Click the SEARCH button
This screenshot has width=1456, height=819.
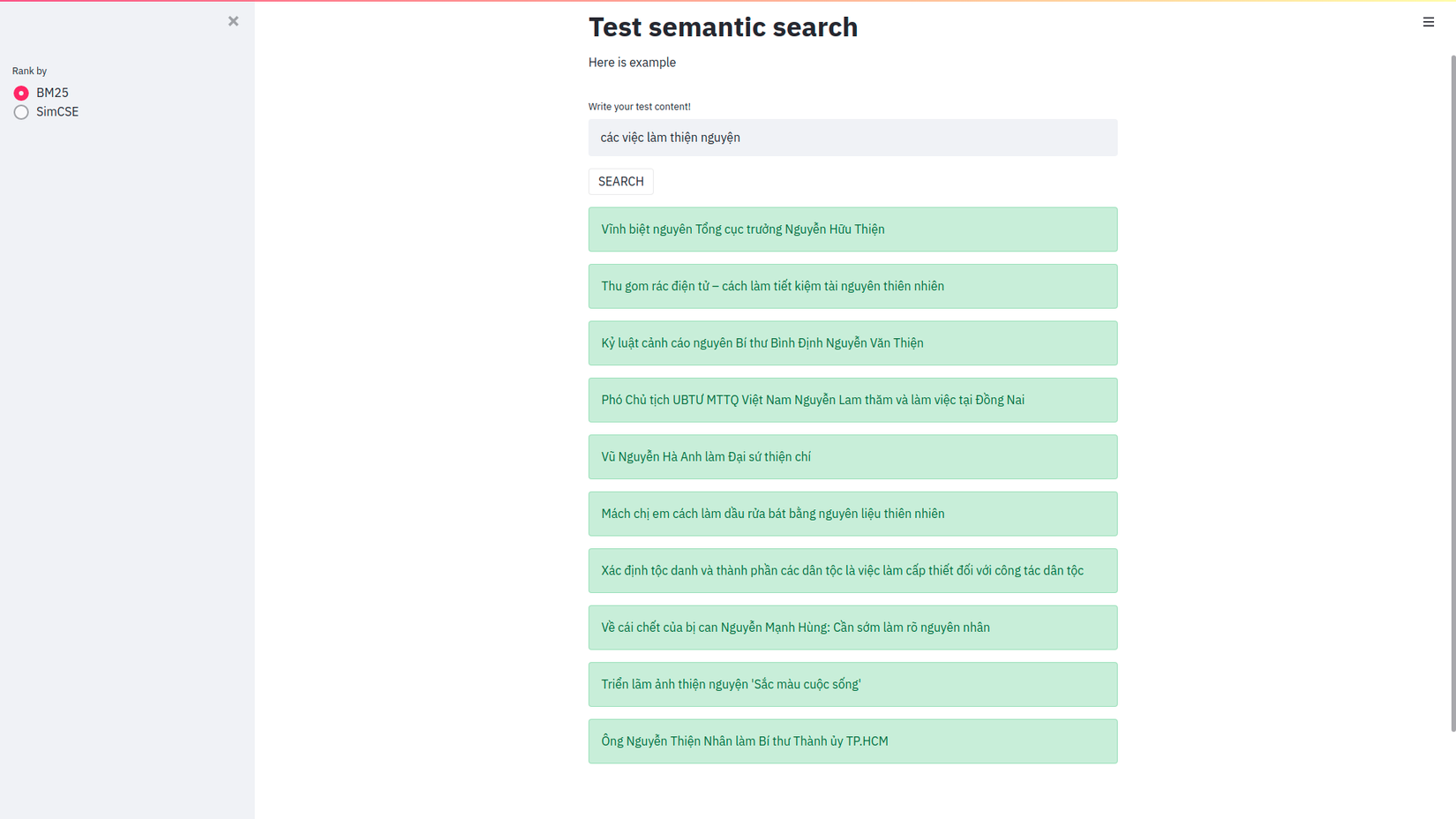point(620,182)
